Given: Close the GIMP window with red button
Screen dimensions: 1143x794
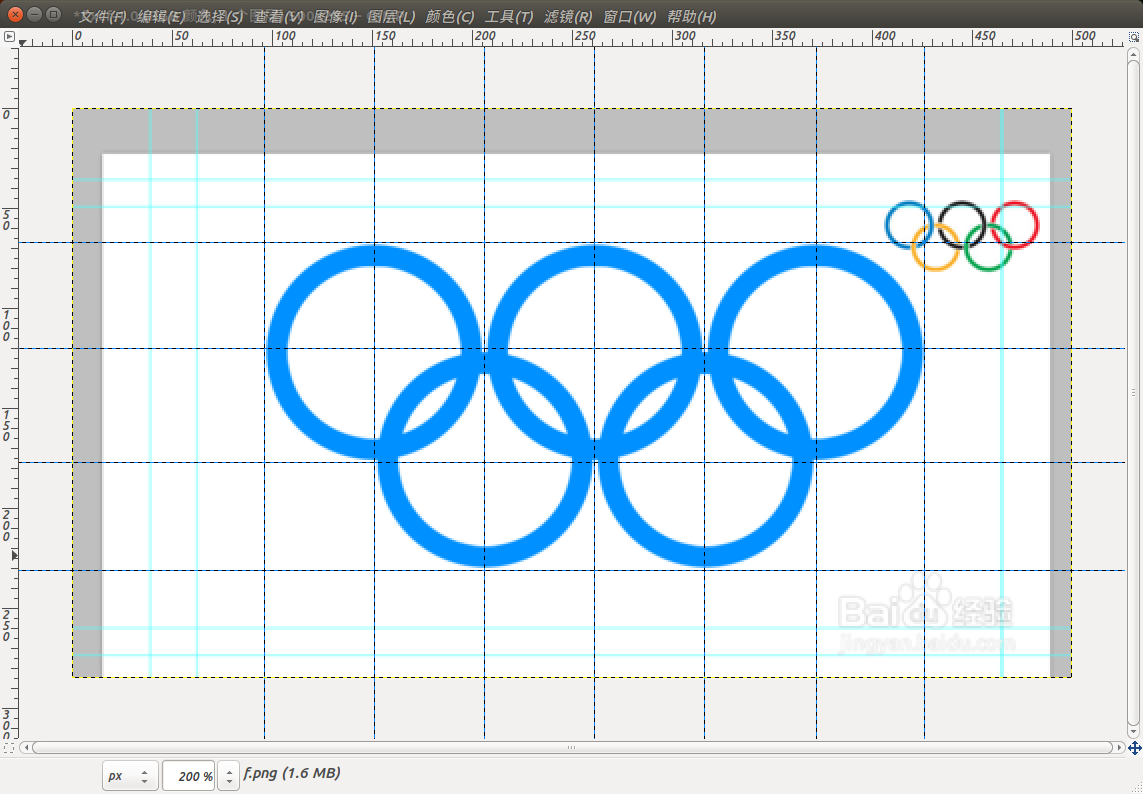Looking at the screenshot, I should [15, 14].
